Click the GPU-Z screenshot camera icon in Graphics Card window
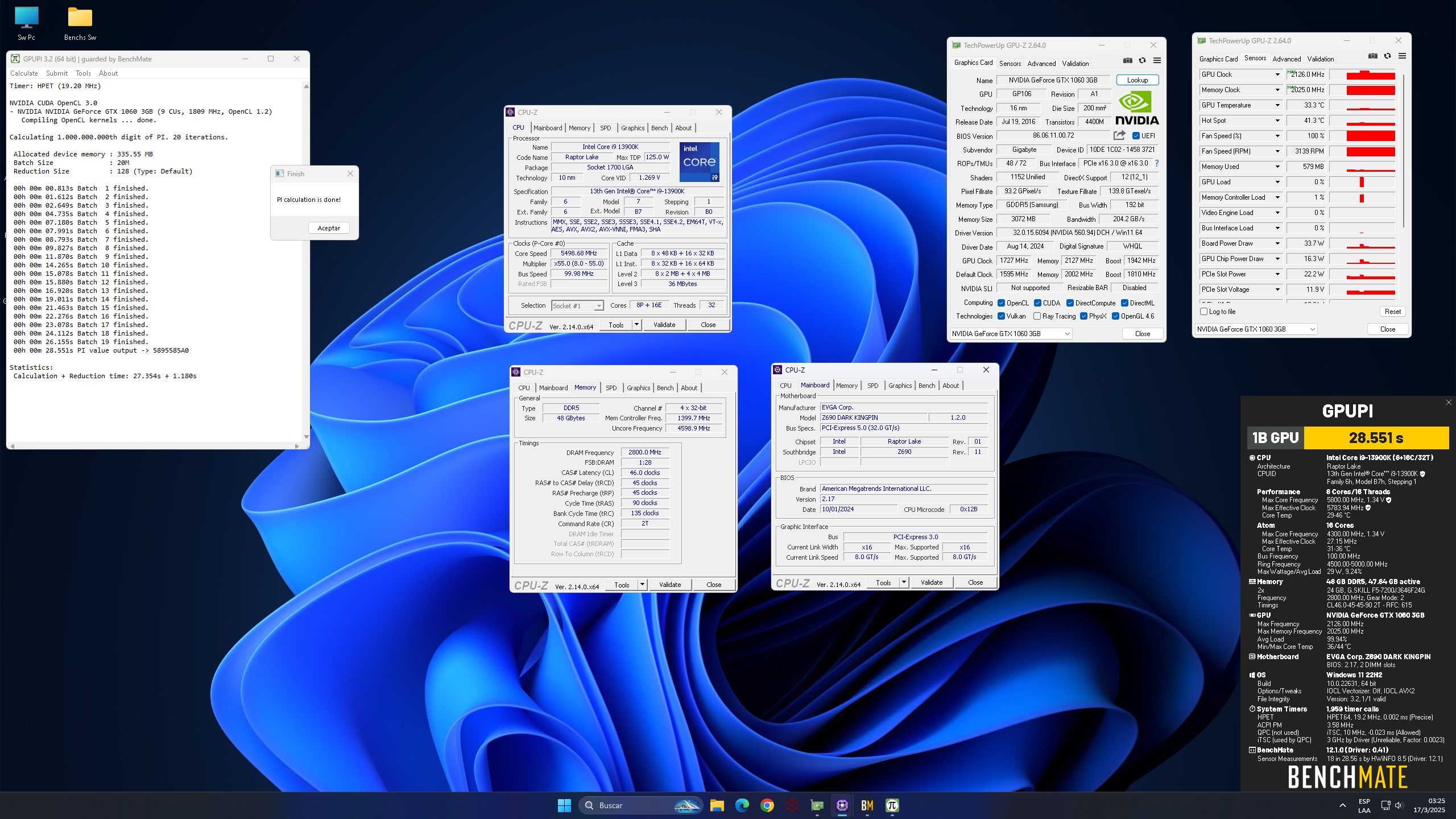The image size is (1456, 819). point(1127,60)
